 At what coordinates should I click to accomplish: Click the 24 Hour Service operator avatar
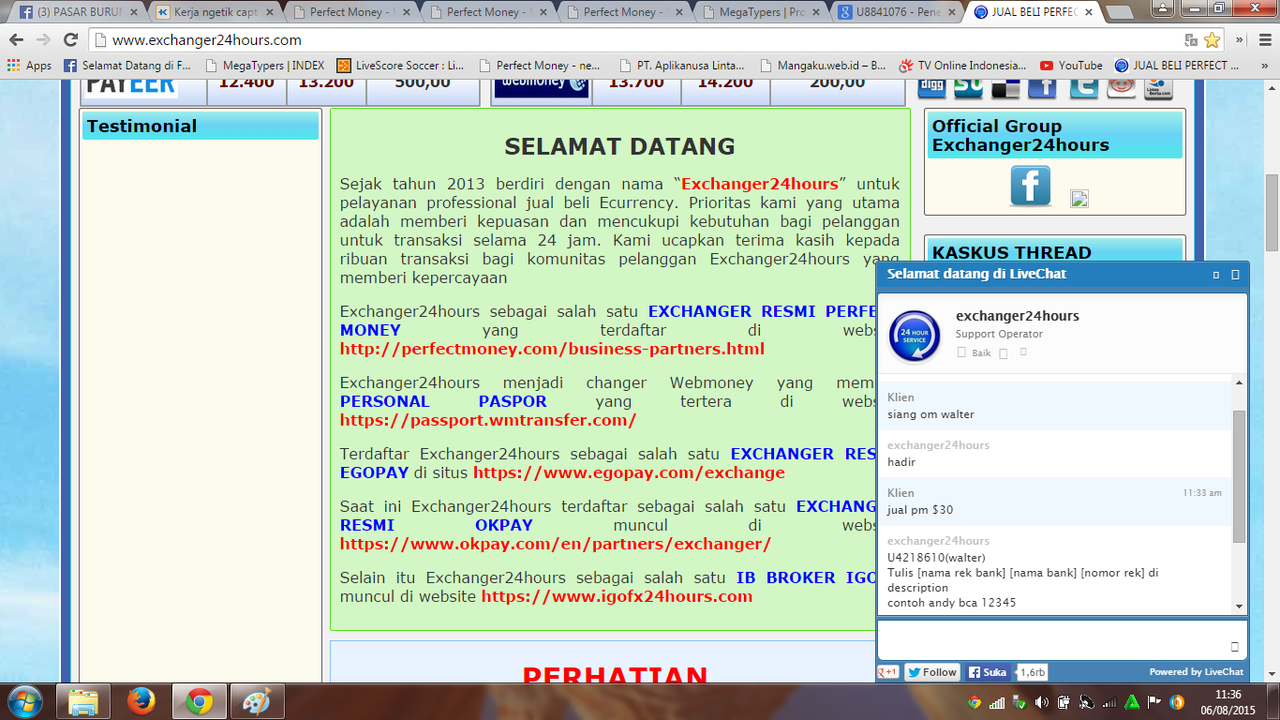tap(914, 335)
